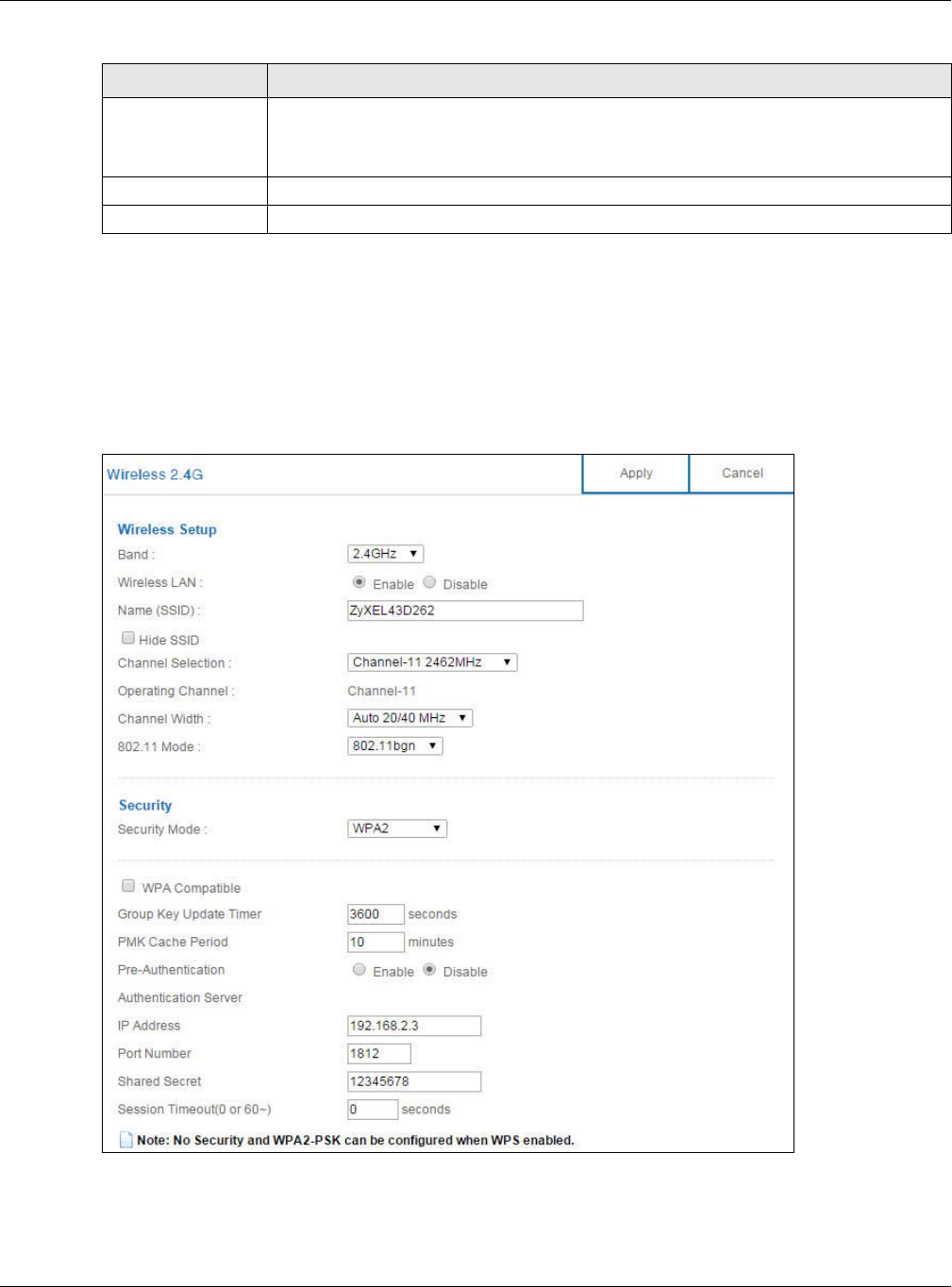Click the Wireless Setup heading
Screen dimensions: 952x1287
click(167, 529)
